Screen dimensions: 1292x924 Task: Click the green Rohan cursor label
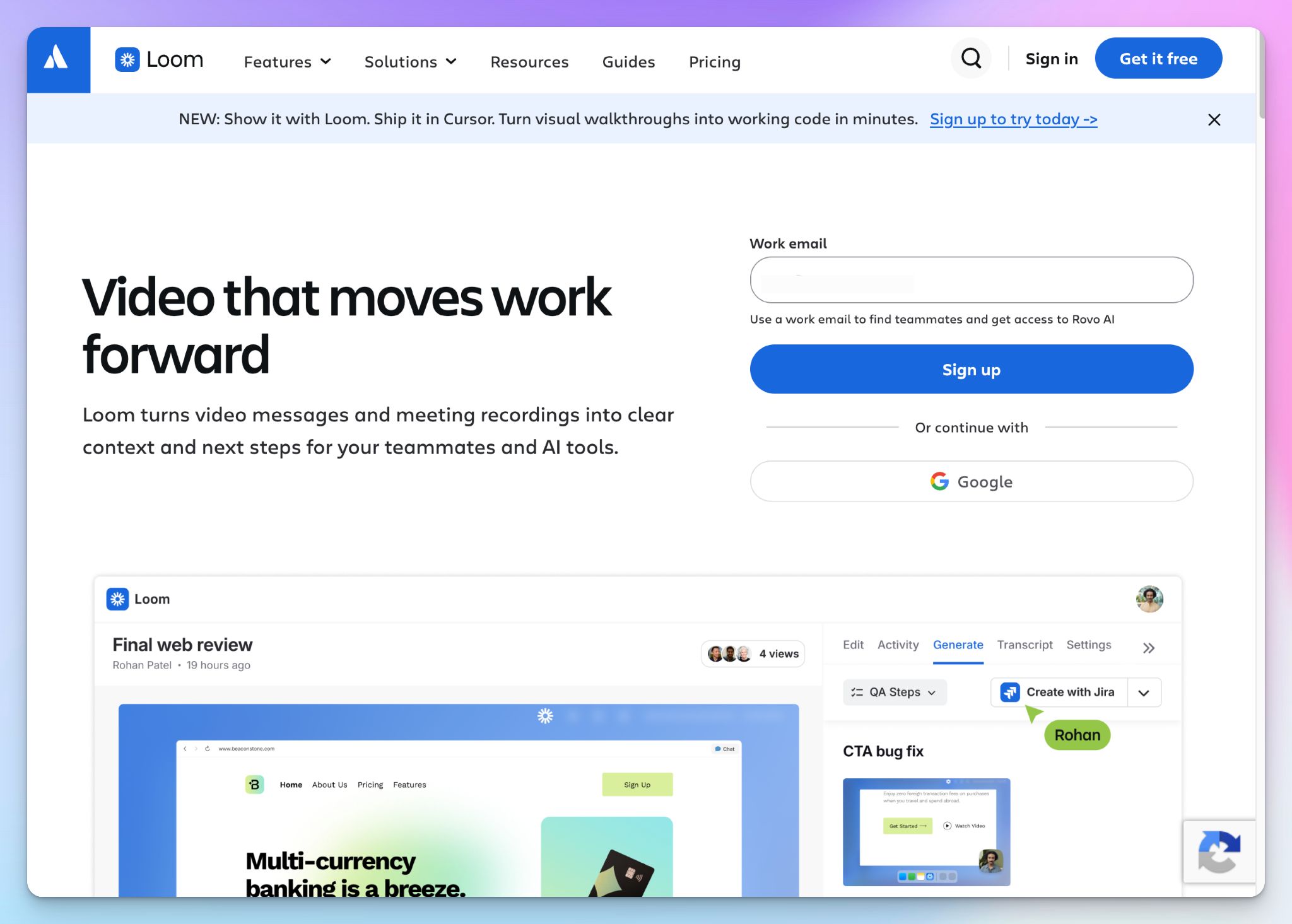1077,735
